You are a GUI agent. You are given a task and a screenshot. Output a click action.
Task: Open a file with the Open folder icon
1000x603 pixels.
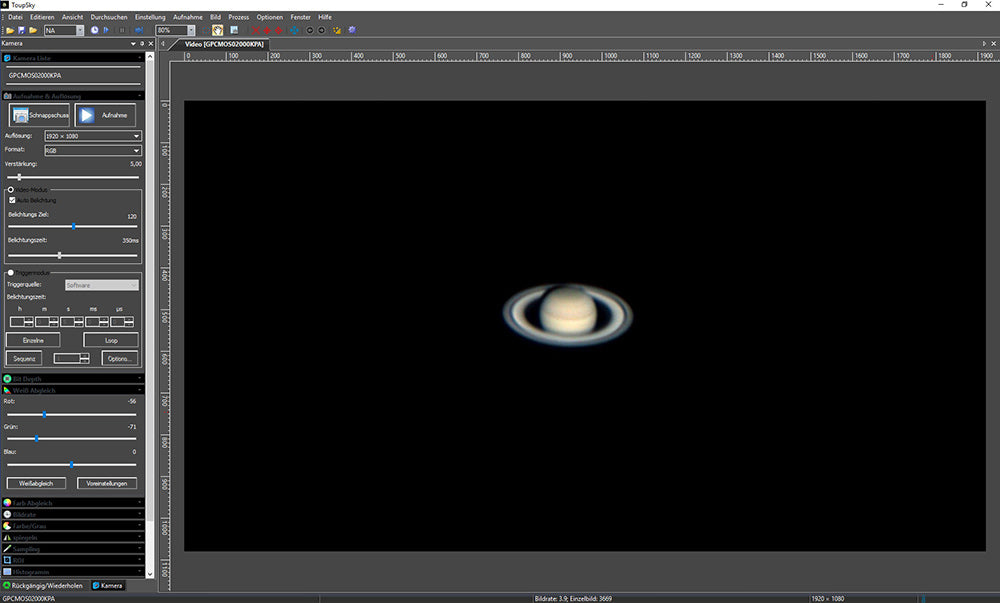tap(10, 29)
